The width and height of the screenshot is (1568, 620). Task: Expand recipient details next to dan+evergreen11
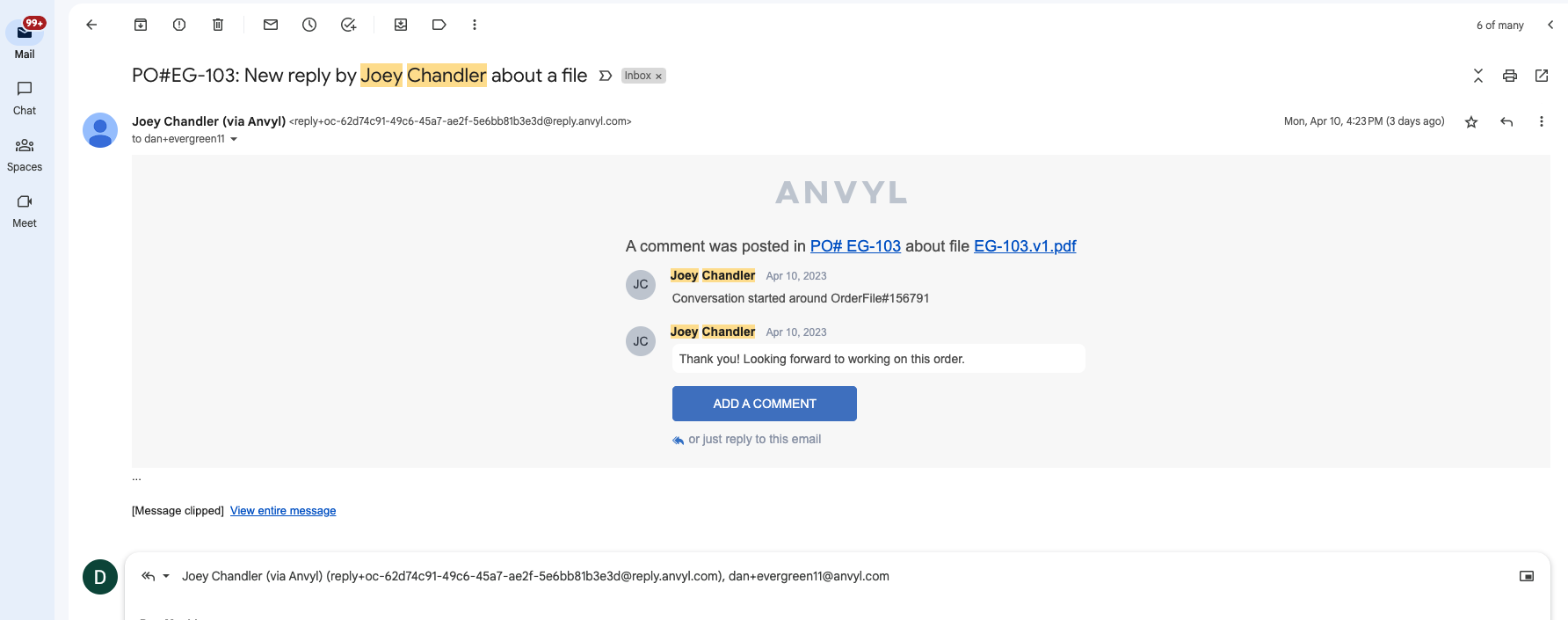(234, 139)
